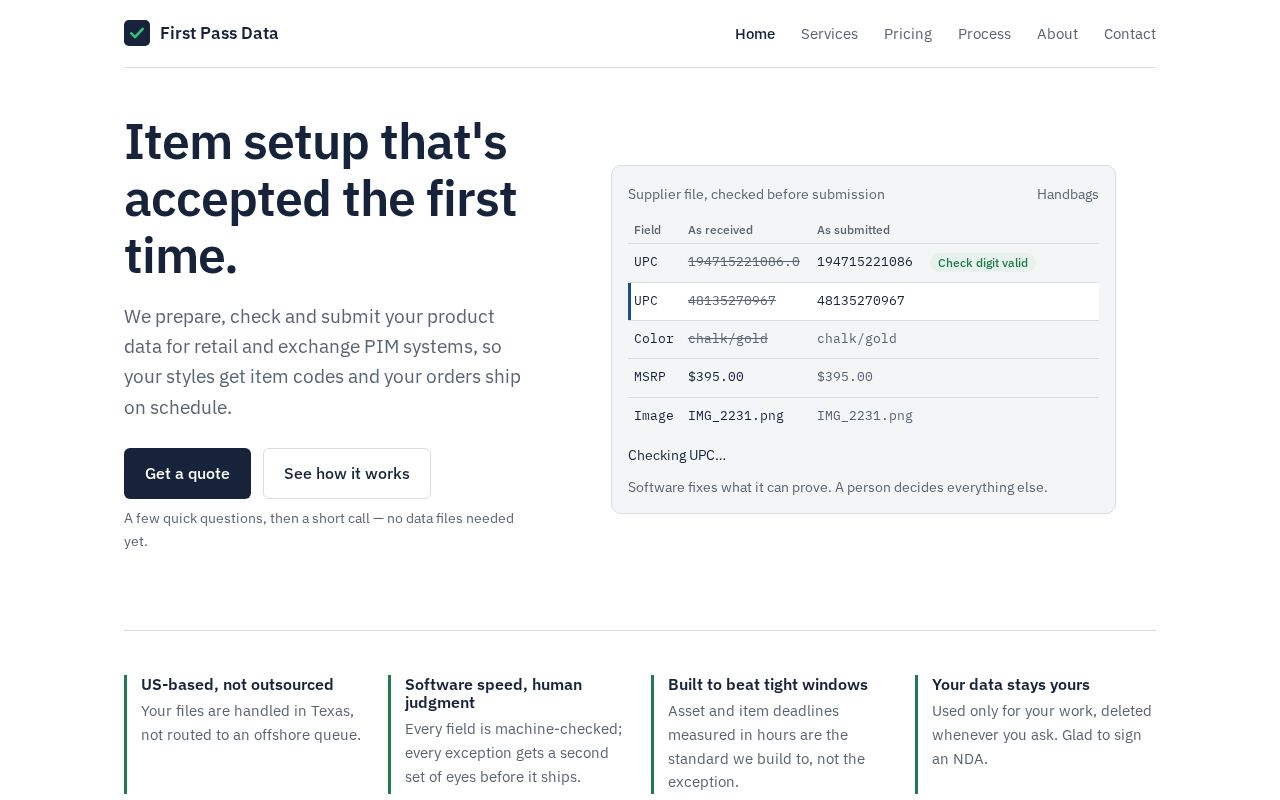Go to the Home nav item
The width and height of the screenshot is (1280, 800).
pyautogui.click(x=755, y=34)
